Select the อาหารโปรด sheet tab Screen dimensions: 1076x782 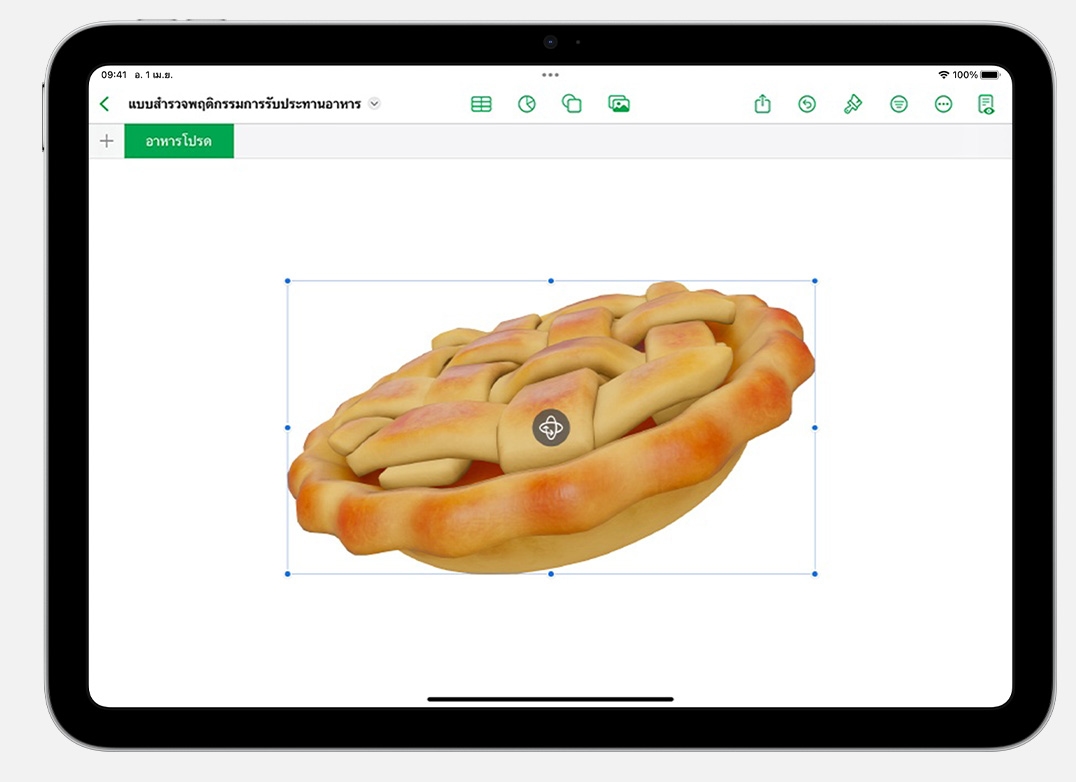[x=179, y=141]
